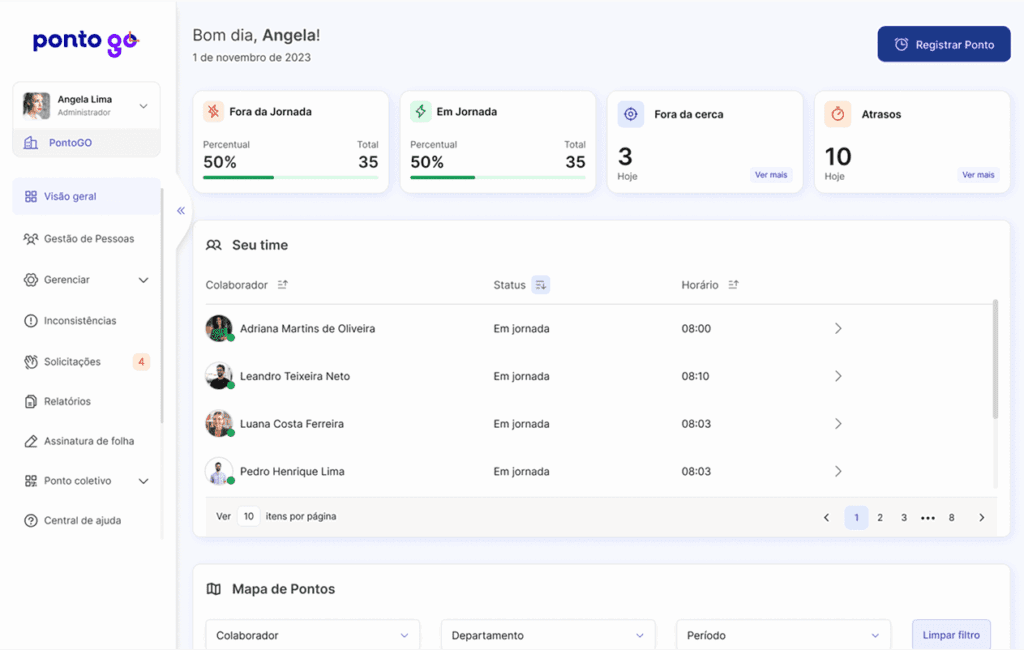Expand the Ponto coletivo menu
Image resolution: width=1024 pixels, height=650 pixels.
(x=143, y=481)
